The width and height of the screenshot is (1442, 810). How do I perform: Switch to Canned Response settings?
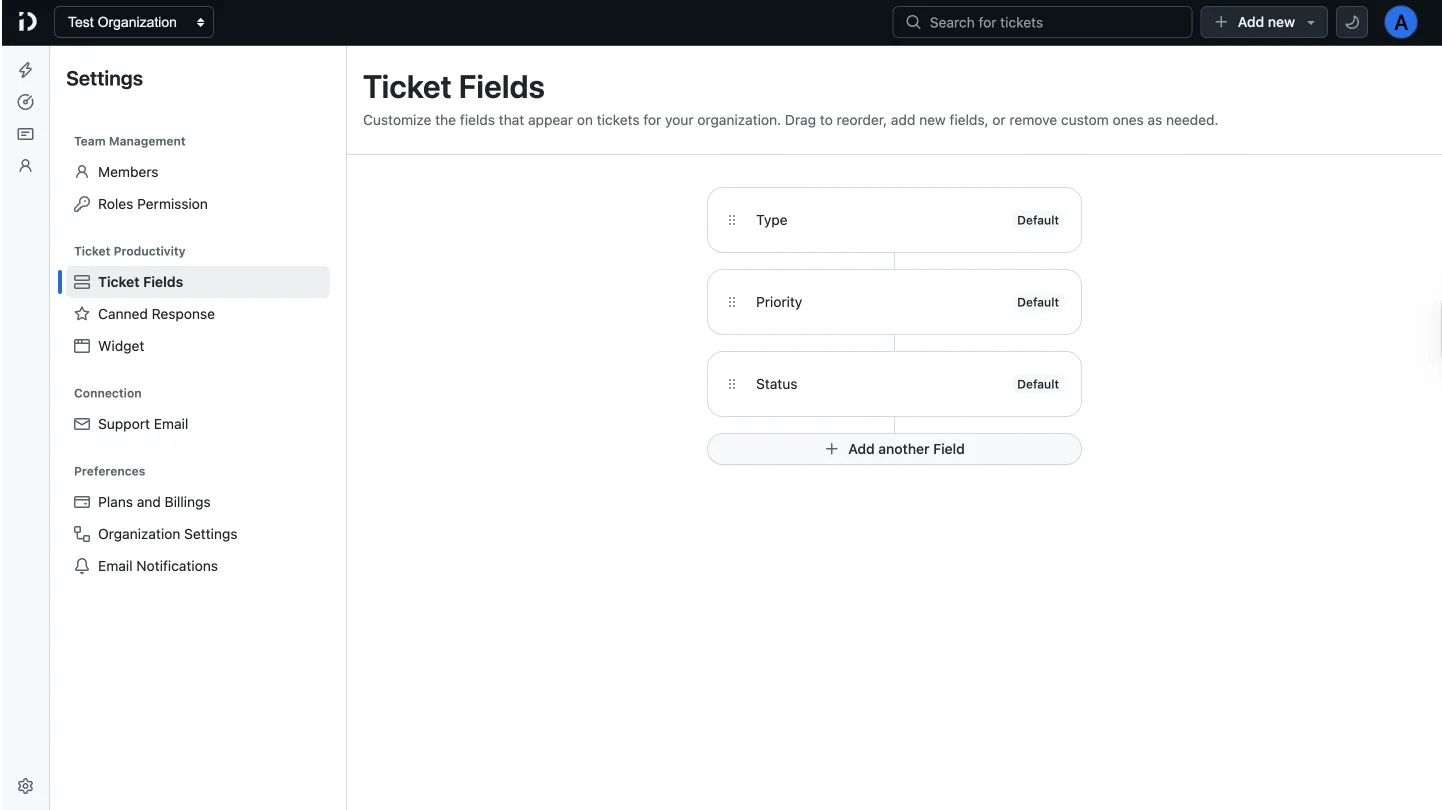[x=155, y=313]
